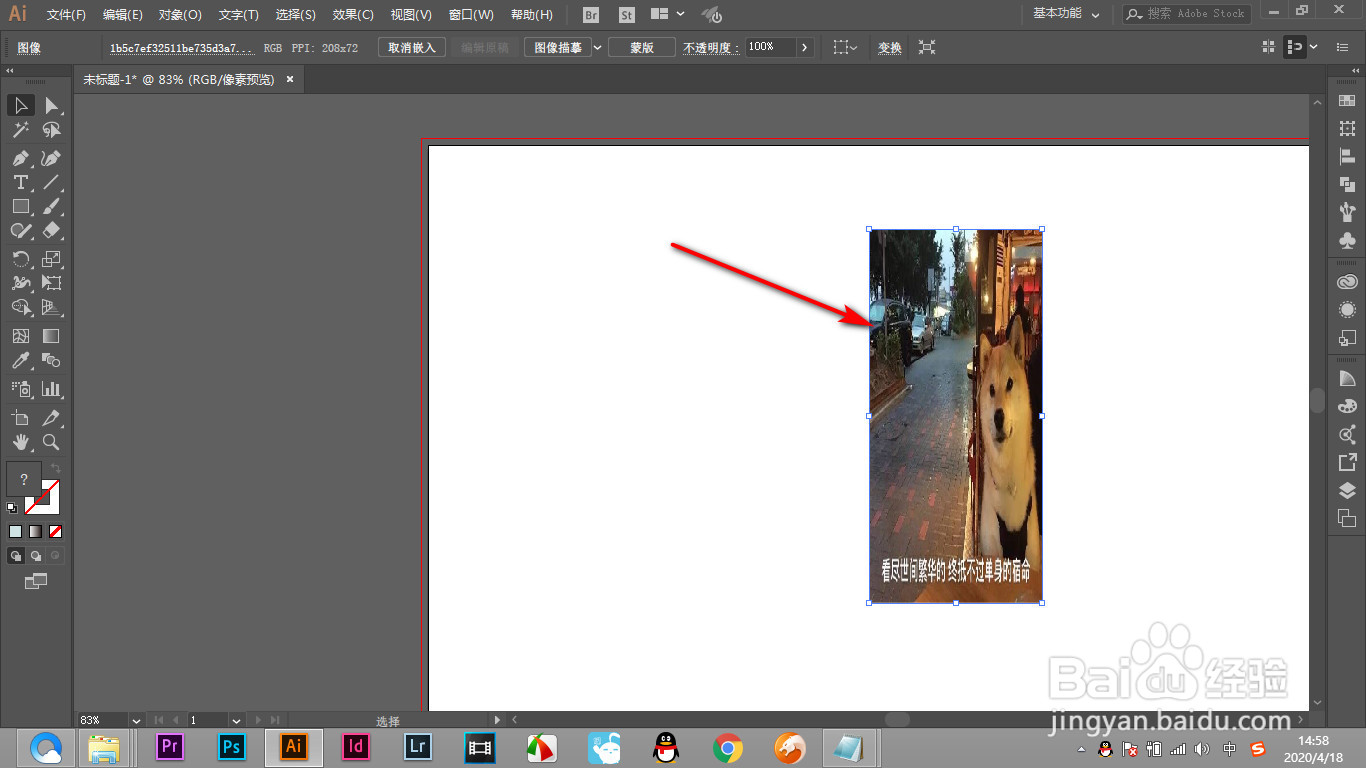Apply solid Color mode button

[x=15, y=532]
